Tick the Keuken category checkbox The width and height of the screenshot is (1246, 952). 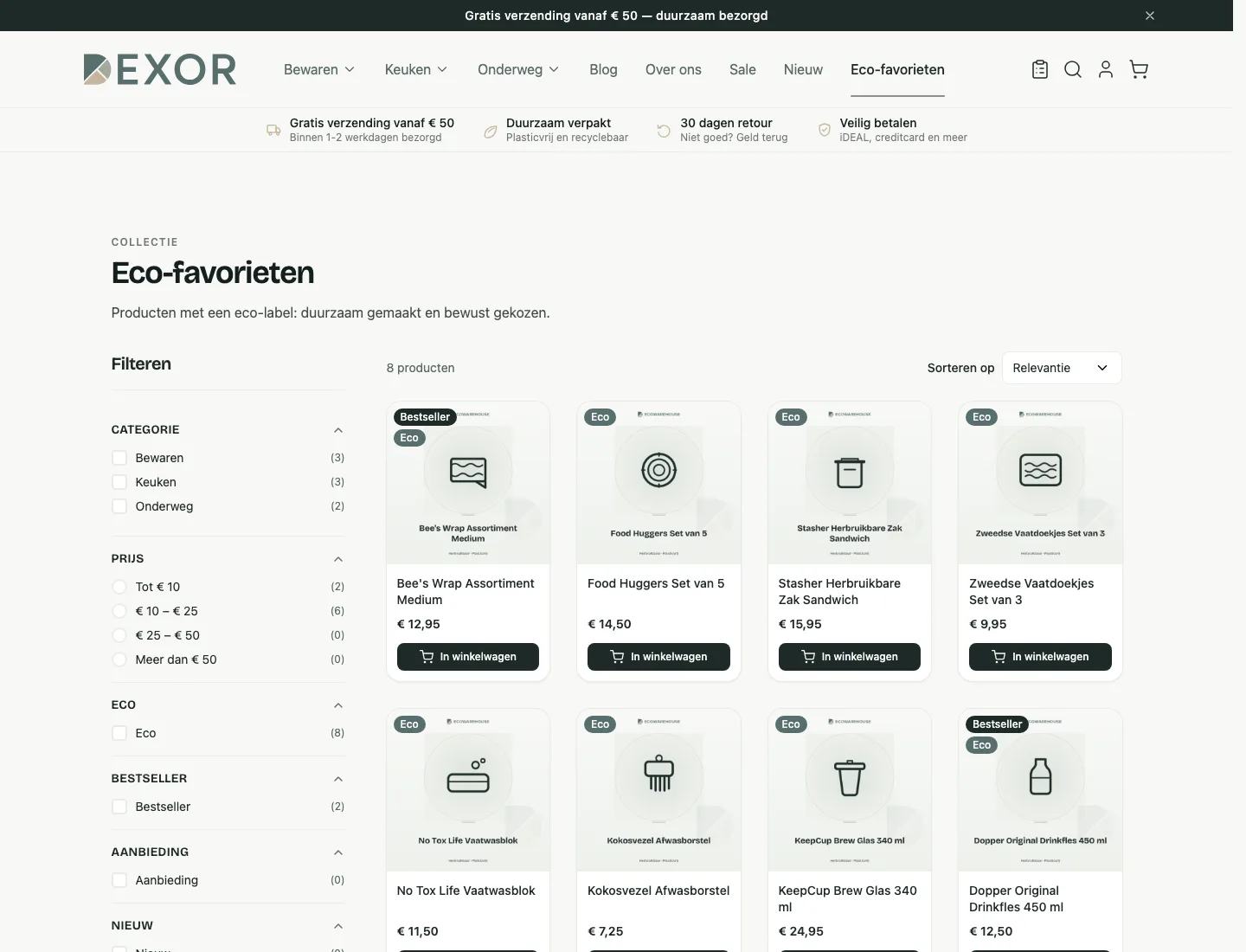tap(119, 482)
